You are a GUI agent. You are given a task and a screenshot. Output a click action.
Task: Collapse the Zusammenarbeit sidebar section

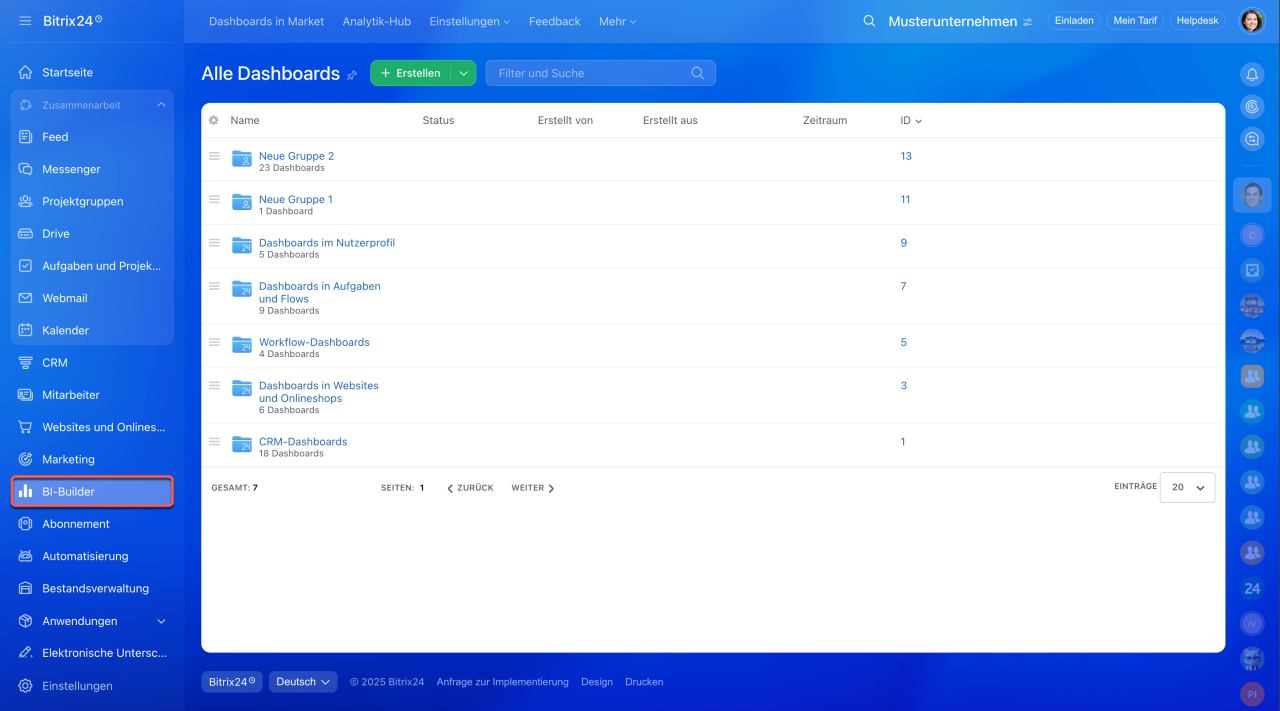(161, 105)
